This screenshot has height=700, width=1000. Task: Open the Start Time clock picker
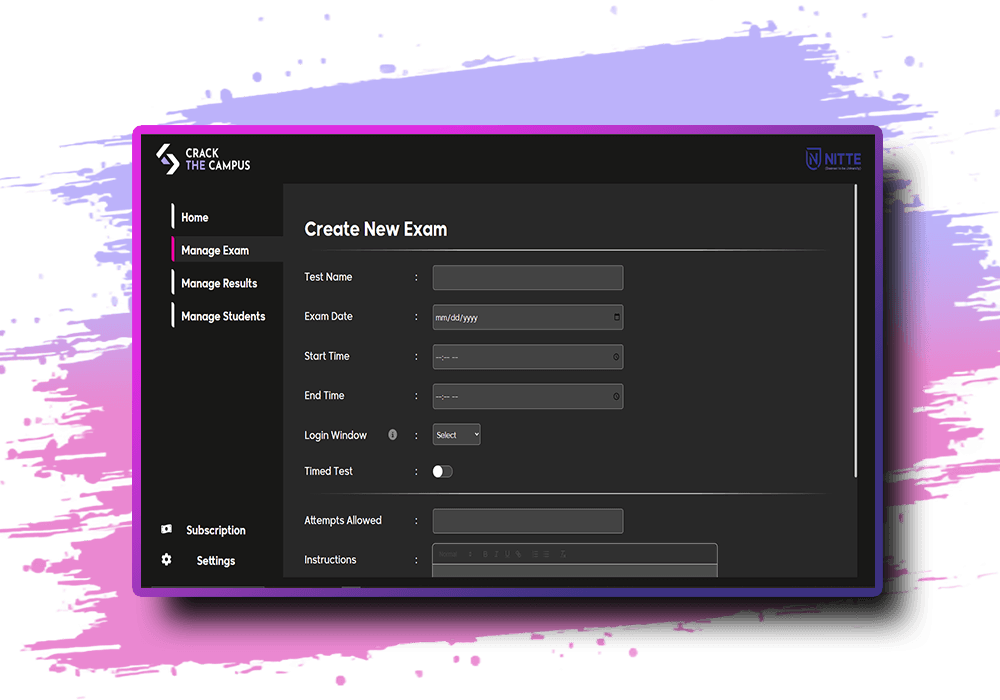tap(616, 357)
